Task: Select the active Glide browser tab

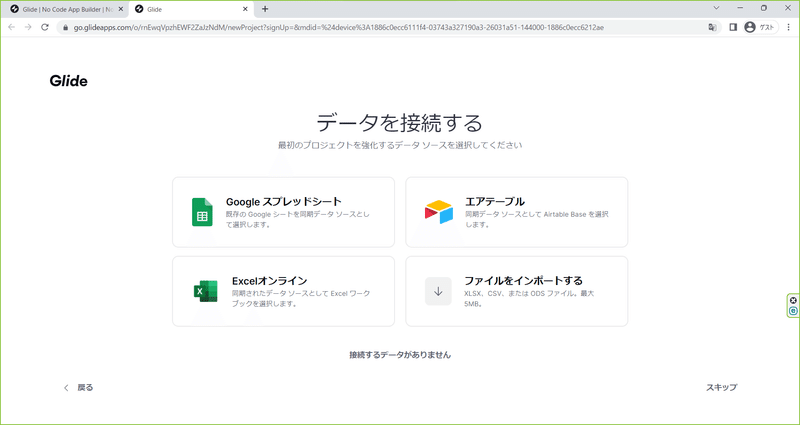Action: click(191, 9)
